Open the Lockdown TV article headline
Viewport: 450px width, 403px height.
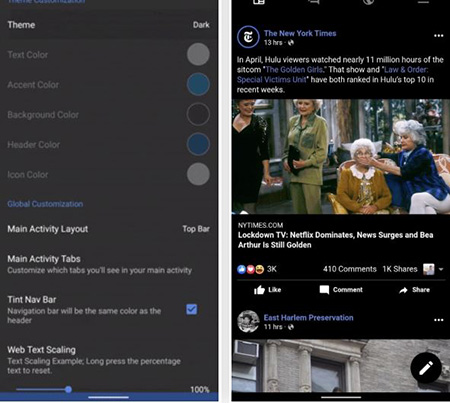click(x=335, y=240)
